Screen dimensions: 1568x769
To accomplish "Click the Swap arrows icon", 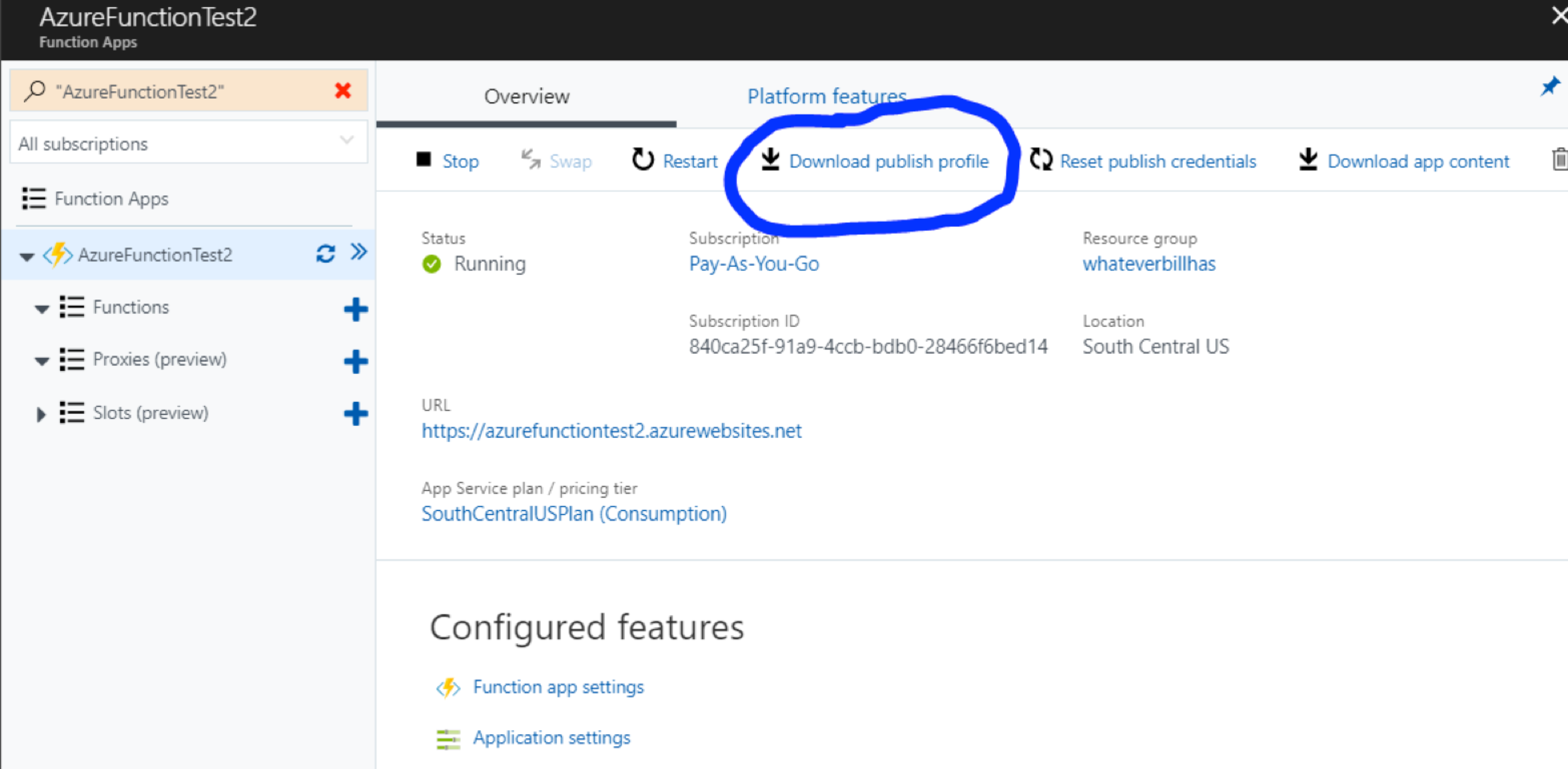I will click(531, 160).
